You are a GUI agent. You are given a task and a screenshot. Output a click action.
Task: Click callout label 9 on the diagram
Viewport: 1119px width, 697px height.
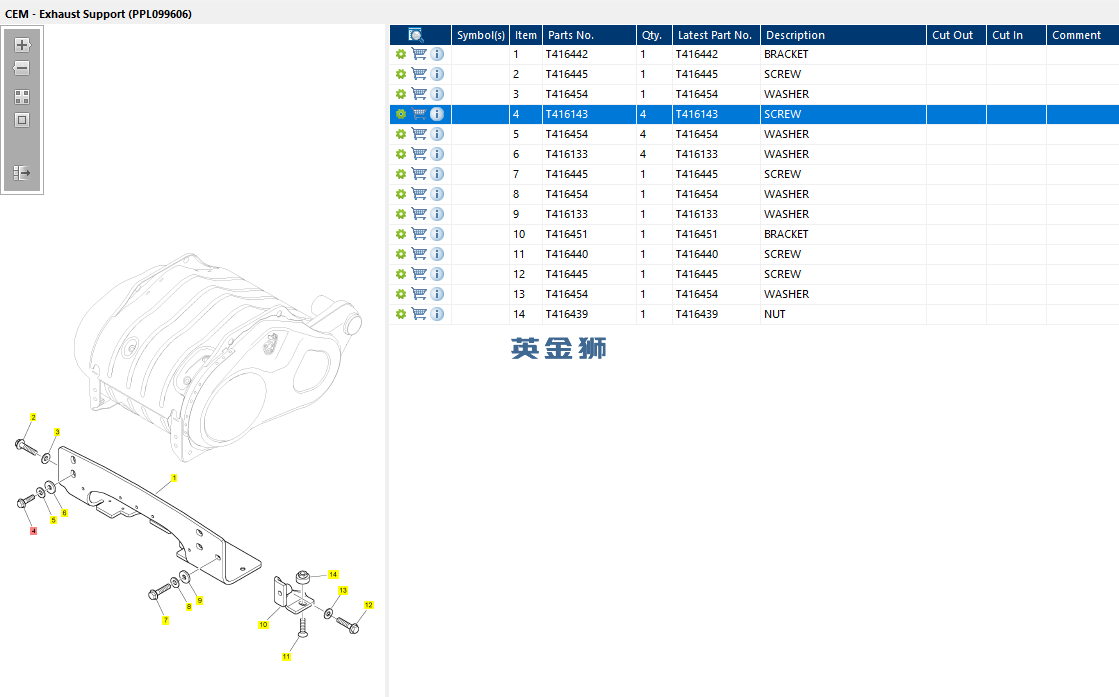200,601
